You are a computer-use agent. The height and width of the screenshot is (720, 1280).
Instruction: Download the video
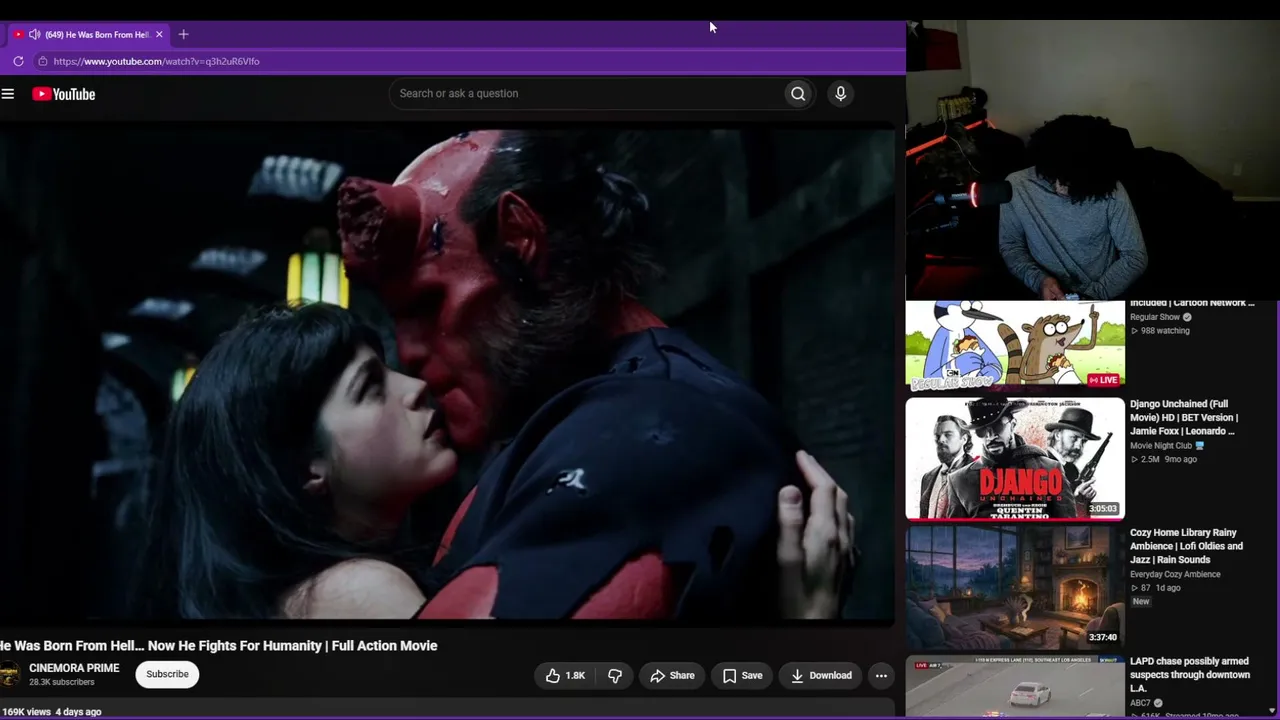coord(821,676)
